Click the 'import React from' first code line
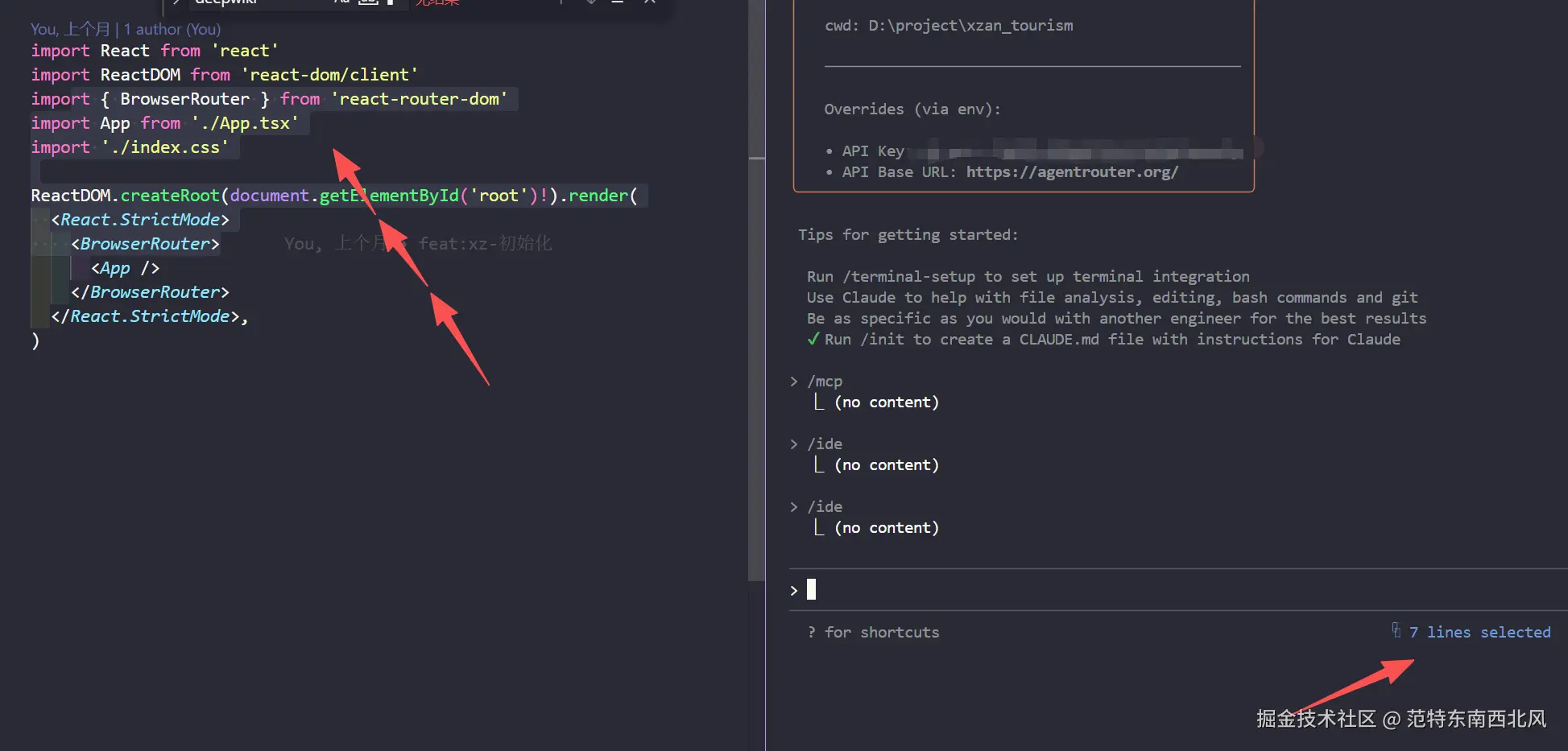1568x751 pixels. point(155,50)
